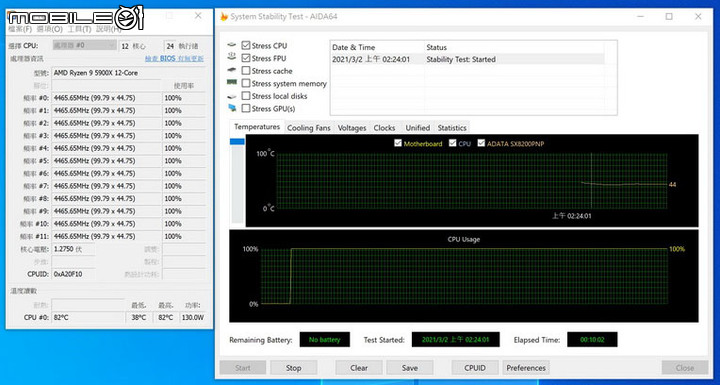Click the Stop button
Screen dimensions: 720x385
tap(293, 368)
